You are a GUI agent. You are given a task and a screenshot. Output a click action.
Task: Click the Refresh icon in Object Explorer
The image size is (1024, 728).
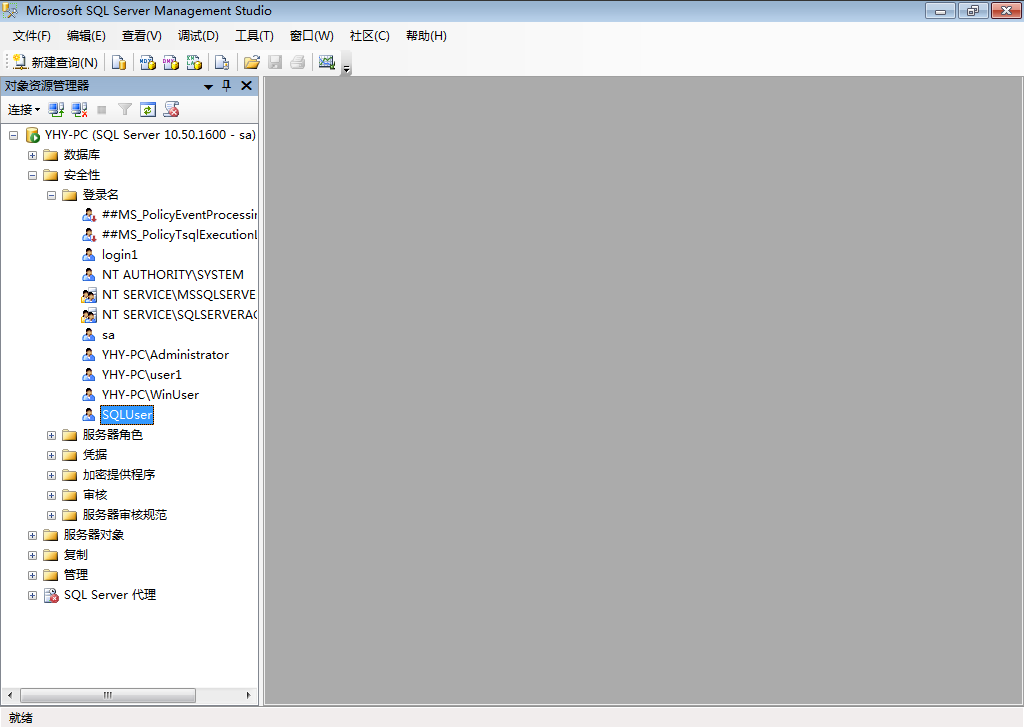(148, 110)
